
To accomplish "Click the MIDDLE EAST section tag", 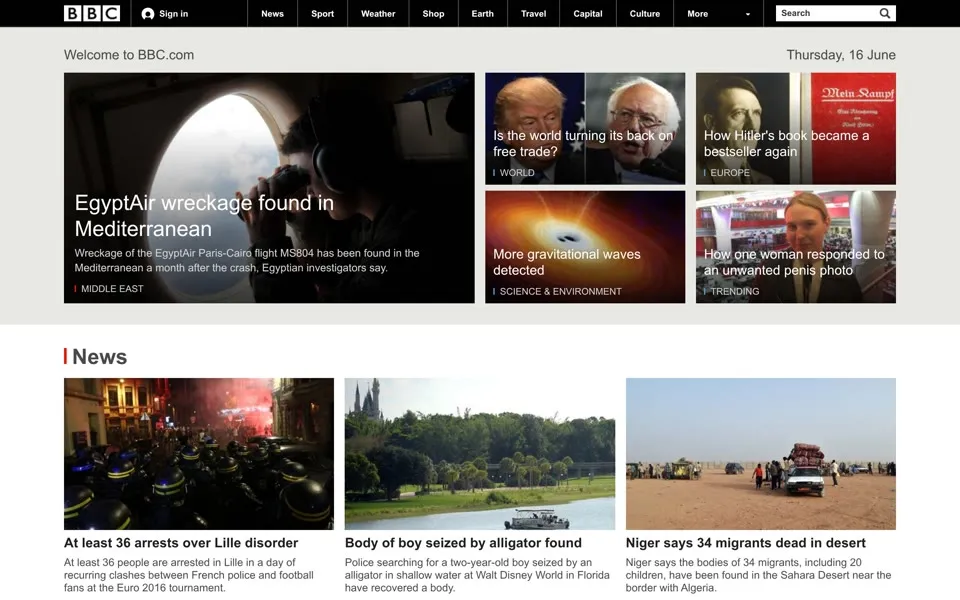I will (112, 288).
